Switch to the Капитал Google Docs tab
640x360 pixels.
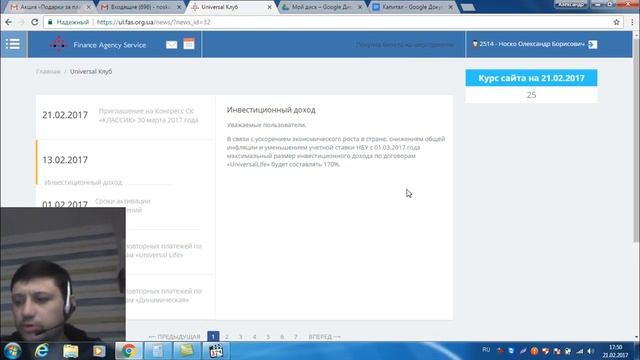click(413, 7)
